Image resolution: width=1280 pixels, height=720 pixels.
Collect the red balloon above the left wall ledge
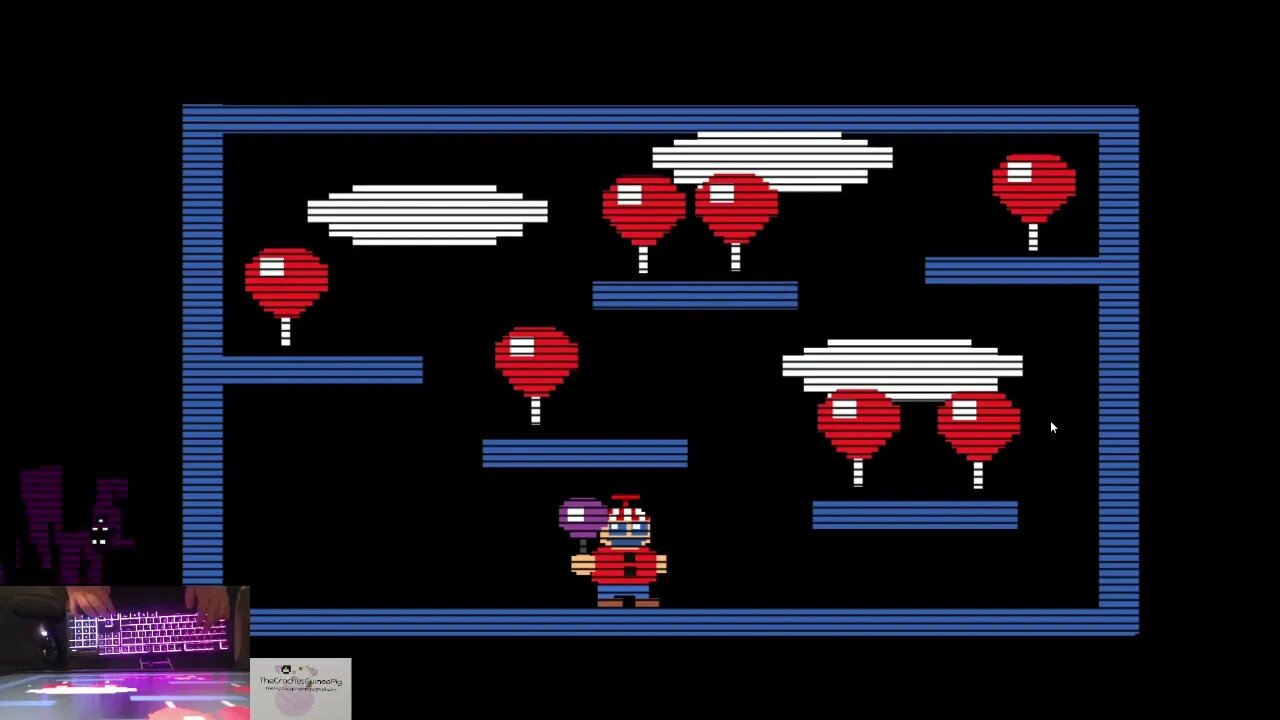(x=286, y=297)
